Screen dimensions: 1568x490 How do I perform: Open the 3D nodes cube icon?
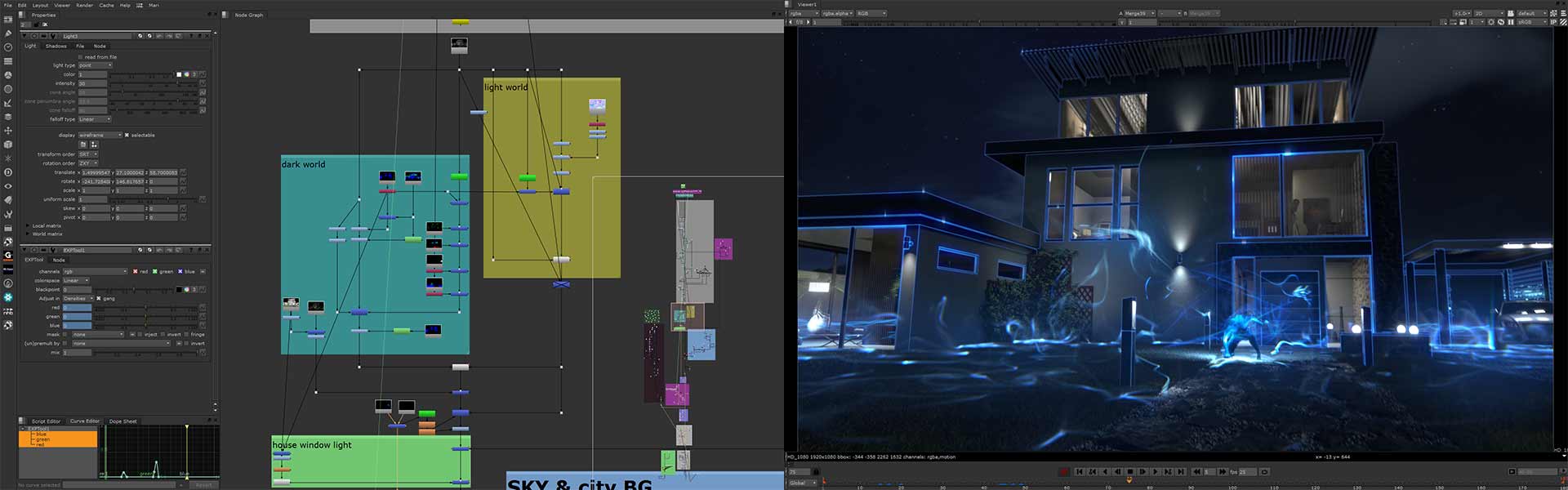pyautogui.click(x=8, y=145)
